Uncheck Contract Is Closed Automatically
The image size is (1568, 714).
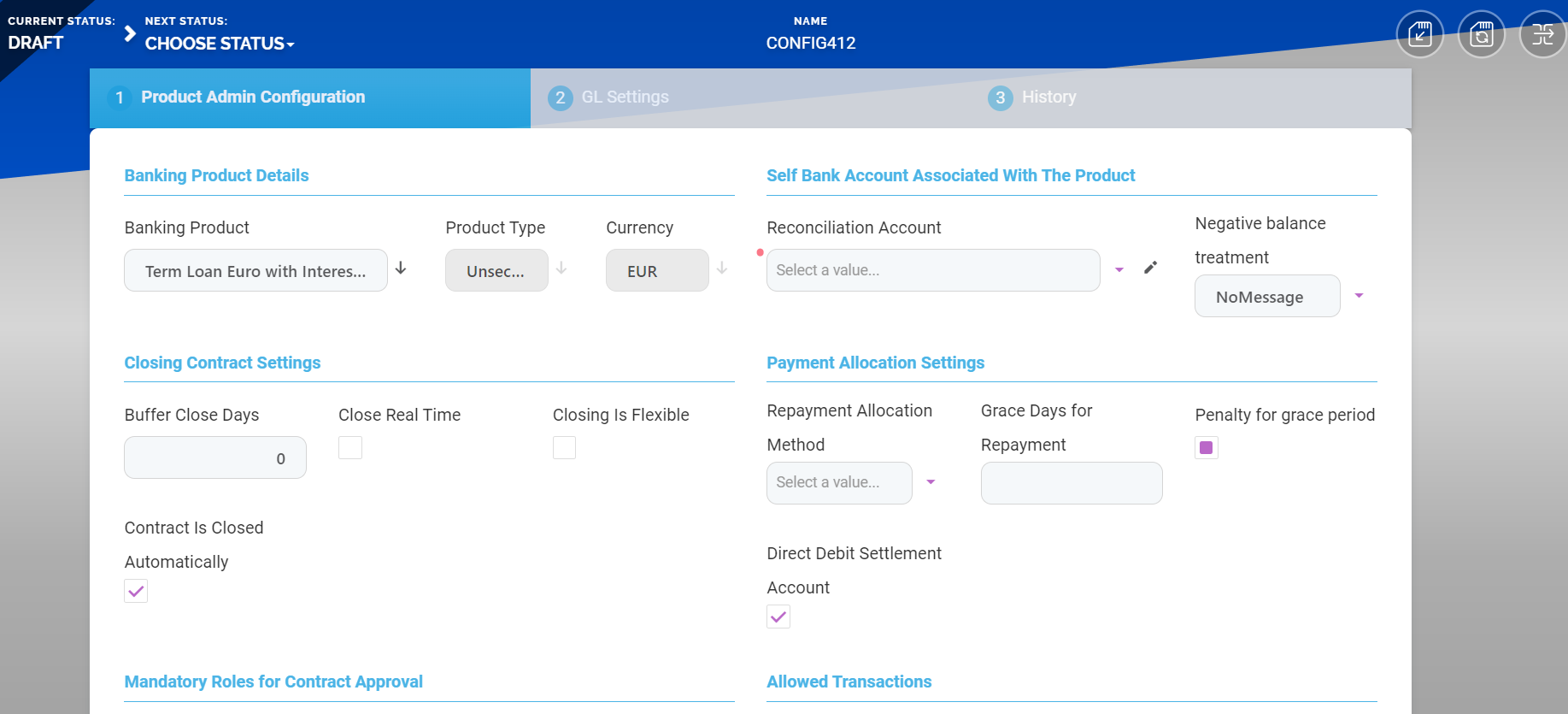(136, 591)
